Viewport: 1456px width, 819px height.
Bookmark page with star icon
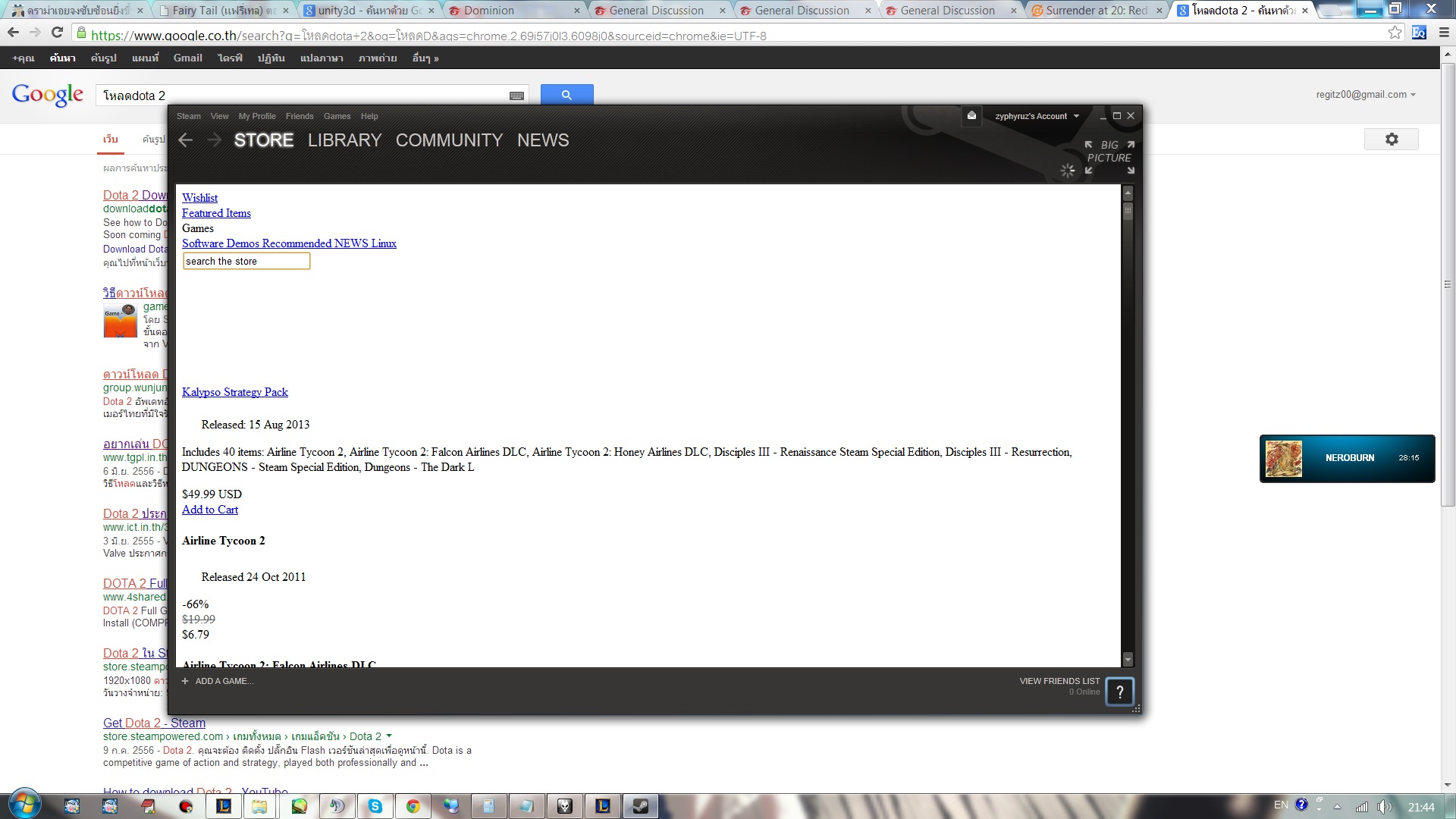1394,33
